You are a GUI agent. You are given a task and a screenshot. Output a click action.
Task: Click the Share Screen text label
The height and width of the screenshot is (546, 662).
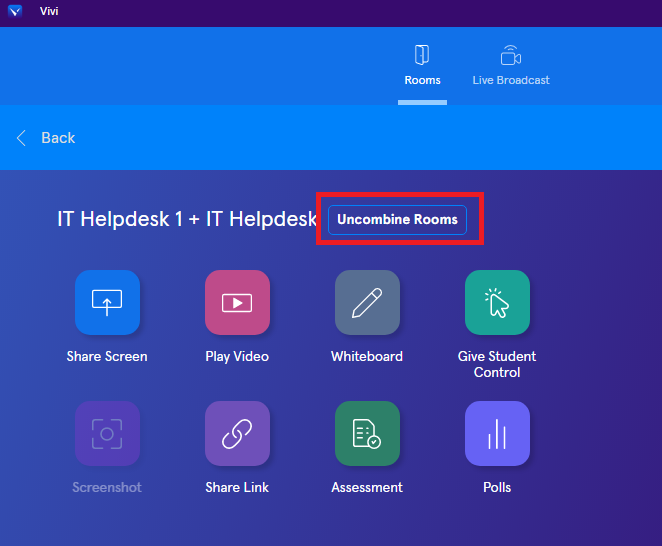pyautogui.click(x=107, y=356)
